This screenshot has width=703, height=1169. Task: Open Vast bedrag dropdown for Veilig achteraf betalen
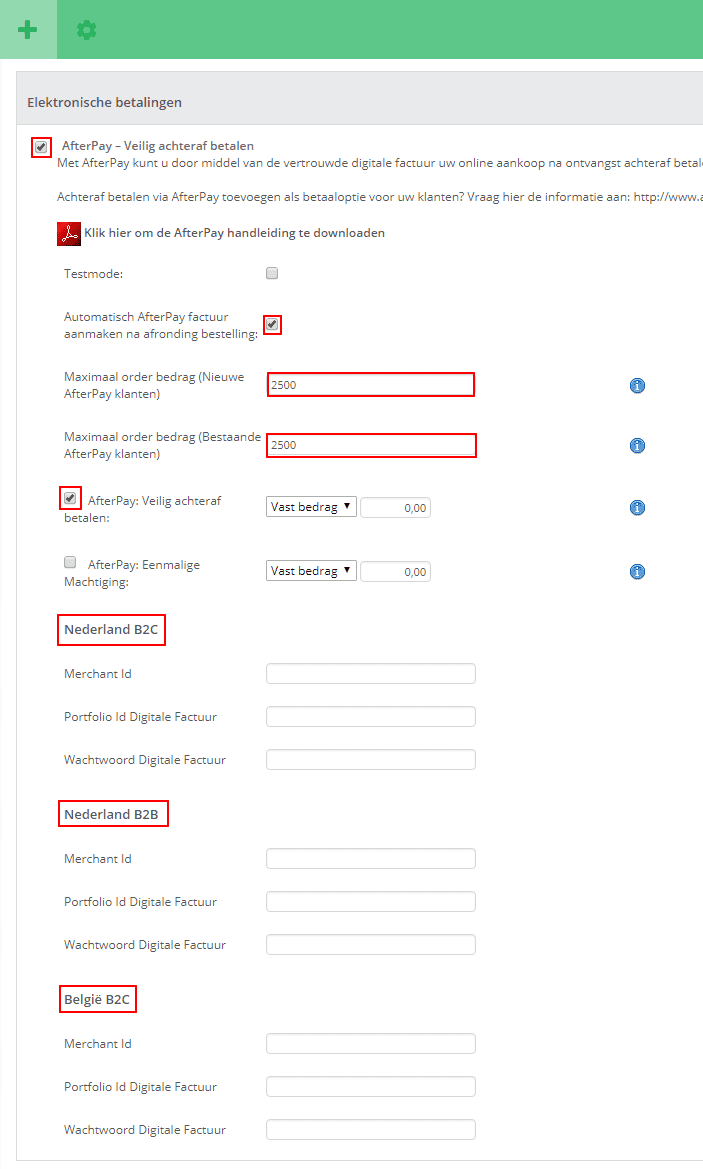(x=311, y=507)
